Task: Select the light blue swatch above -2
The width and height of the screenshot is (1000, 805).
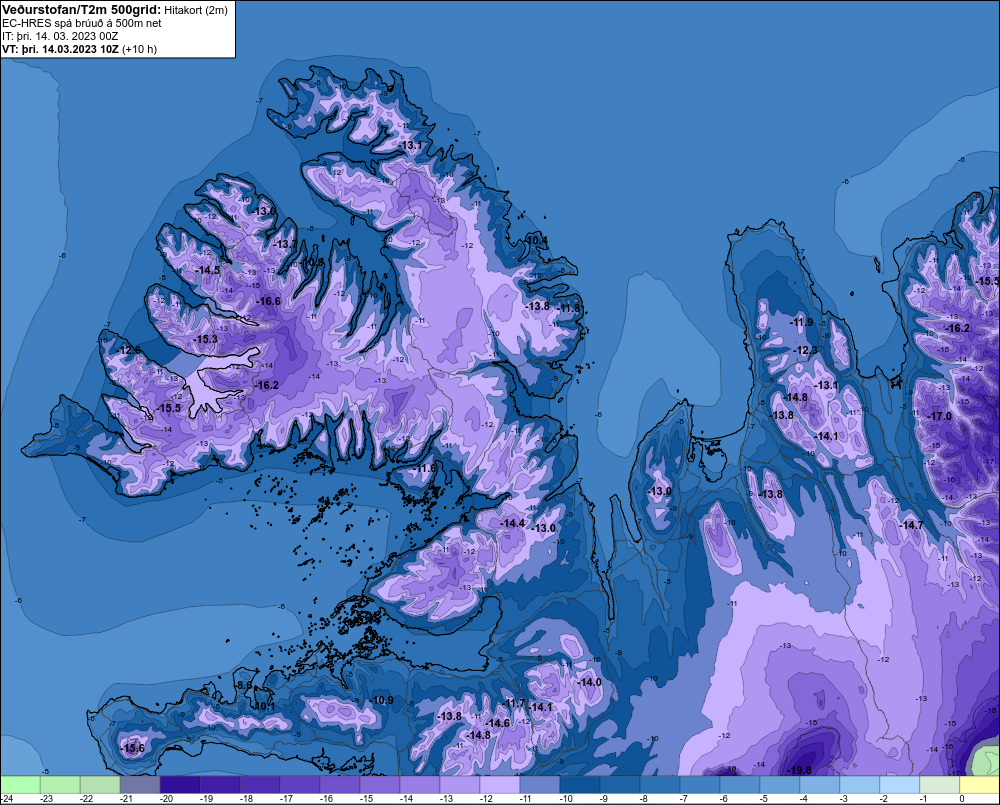Action: 899,784
